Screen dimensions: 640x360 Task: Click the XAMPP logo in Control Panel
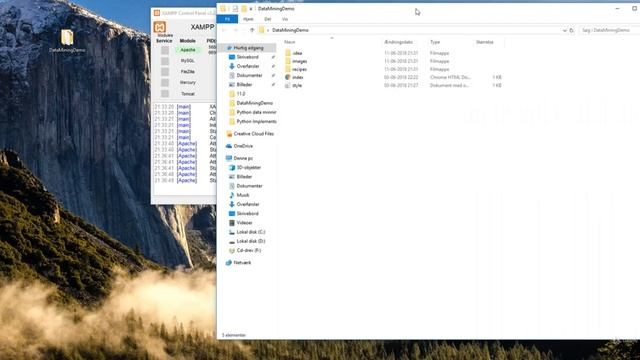click(160, 27)
